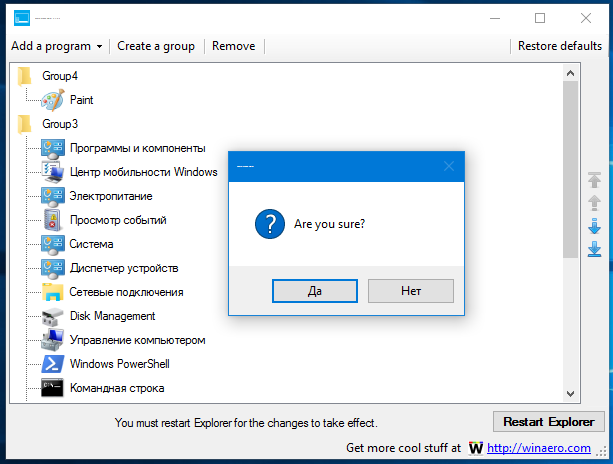Click the Are you sure? text
This screenshot has height=464, width=613.
point(330,224)
